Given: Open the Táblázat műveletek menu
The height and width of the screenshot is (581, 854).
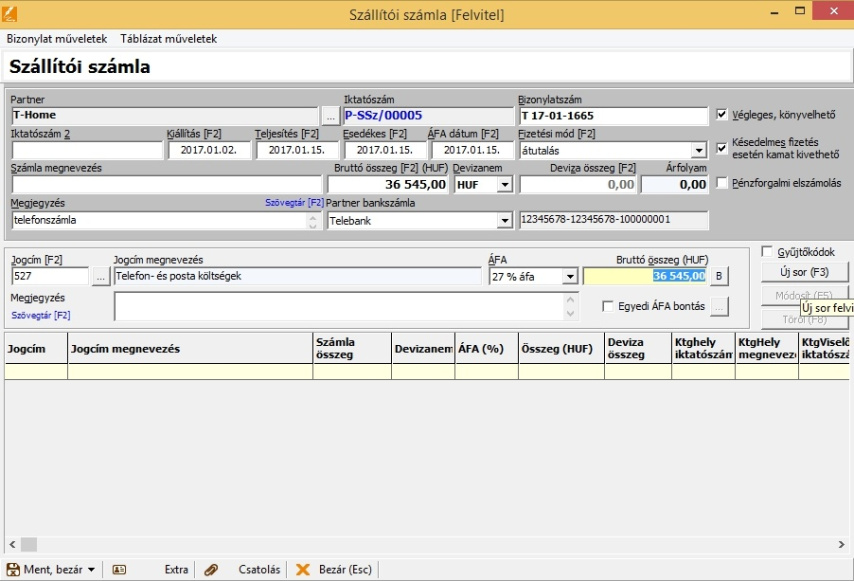Looking at the screenshot, I should 168,39.
